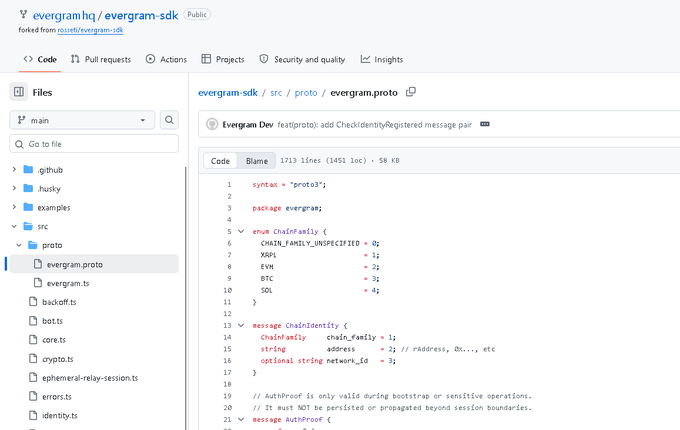Open core.ts file
This screenshot has height=430, width=680.
(54, 340)
